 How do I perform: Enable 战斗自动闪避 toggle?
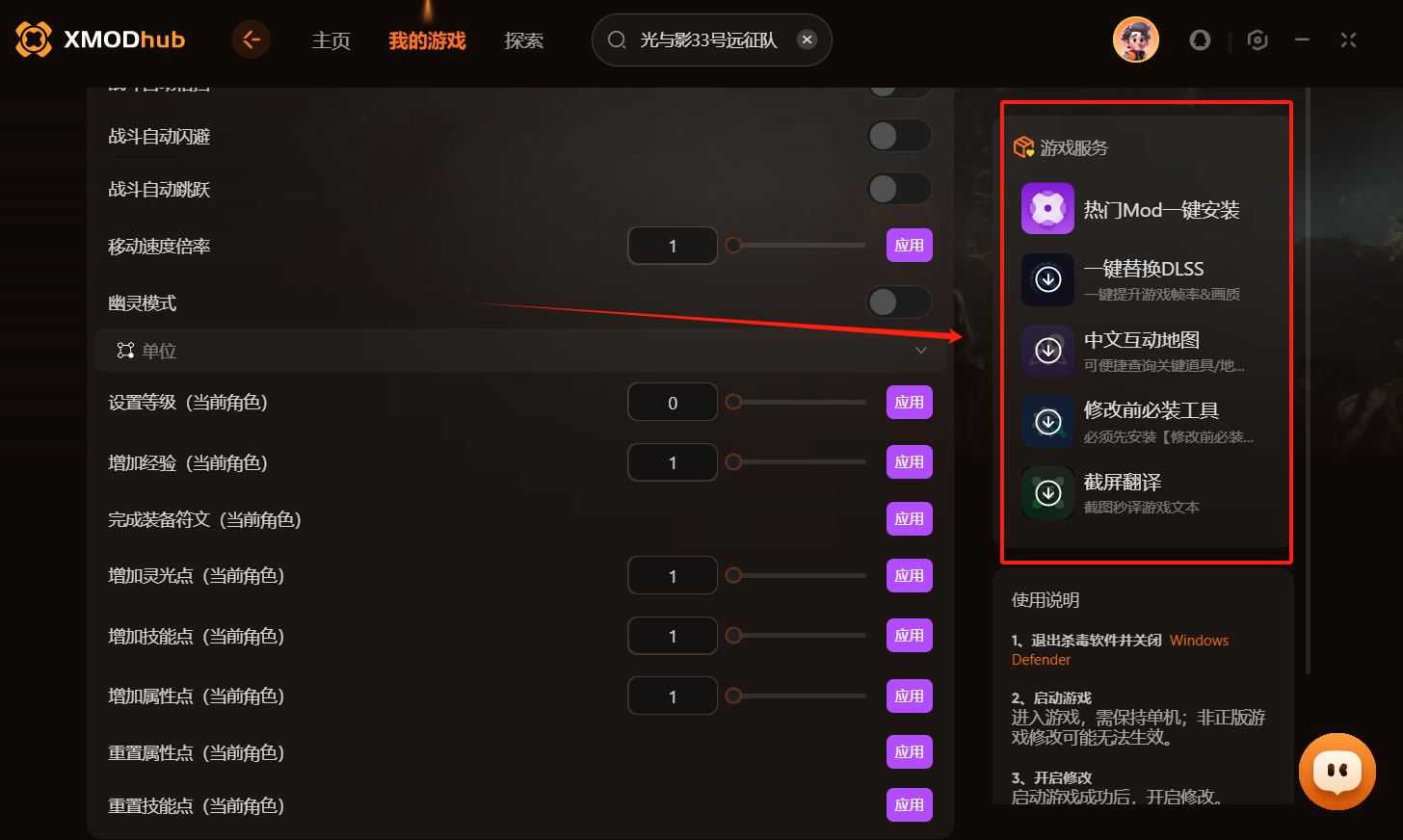point(899,136)
